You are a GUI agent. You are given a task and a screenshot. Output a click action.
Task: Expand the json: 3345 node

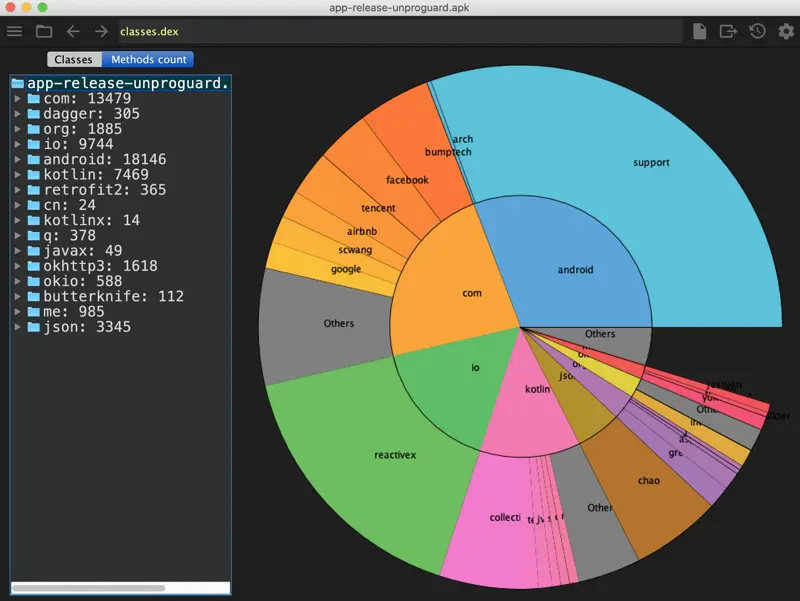(17, 327)
